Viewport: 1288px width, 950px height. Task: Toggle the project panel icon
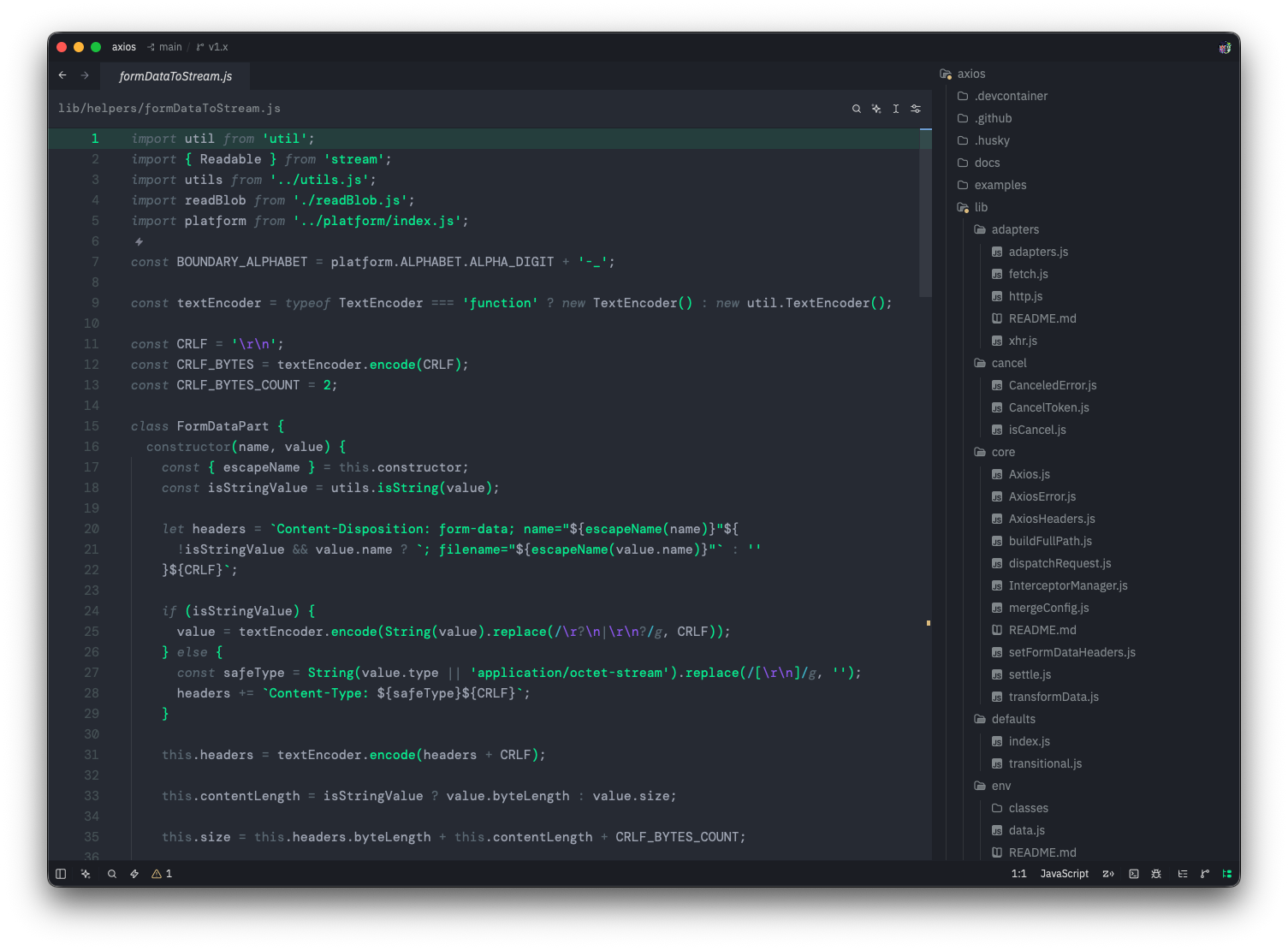tap(1226, 874)
